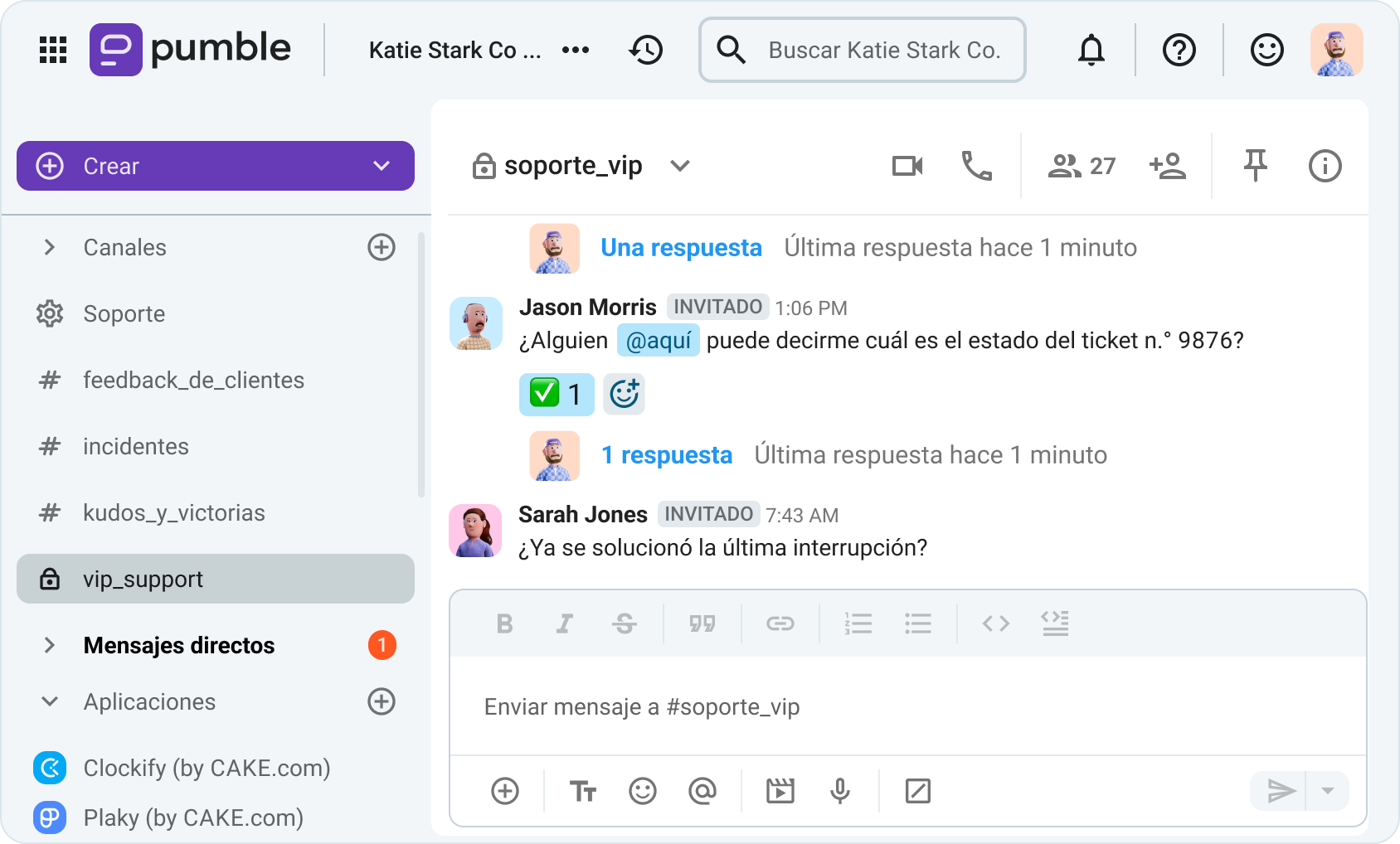Open the pinned messages icon
Screen dimensions: 1400x844
click(x=1255, y=166)
